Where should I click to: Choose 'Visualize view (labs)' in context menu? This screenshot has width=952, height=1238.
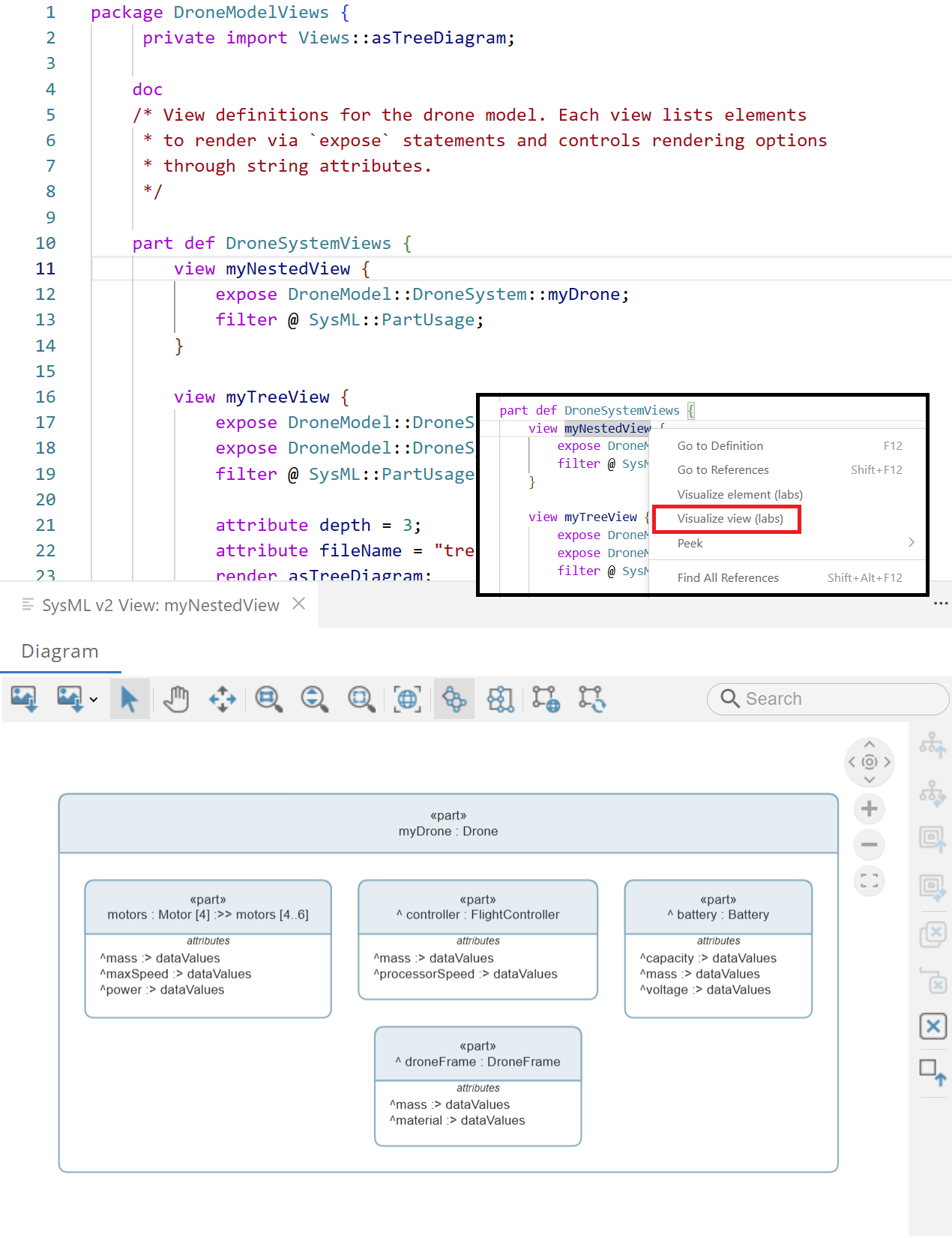pos(729,519)
